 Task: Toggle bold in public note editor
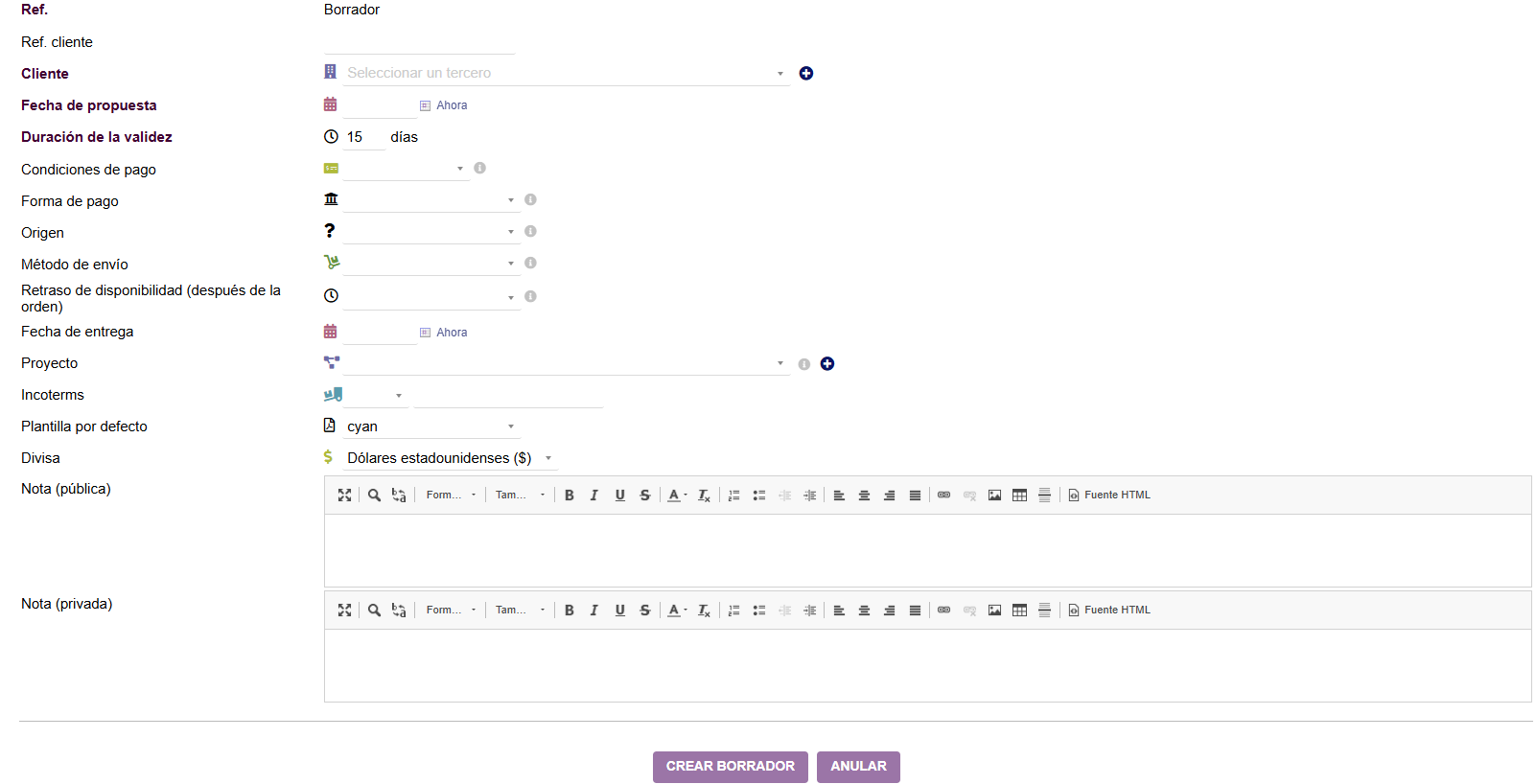click(x=570, y=496)
